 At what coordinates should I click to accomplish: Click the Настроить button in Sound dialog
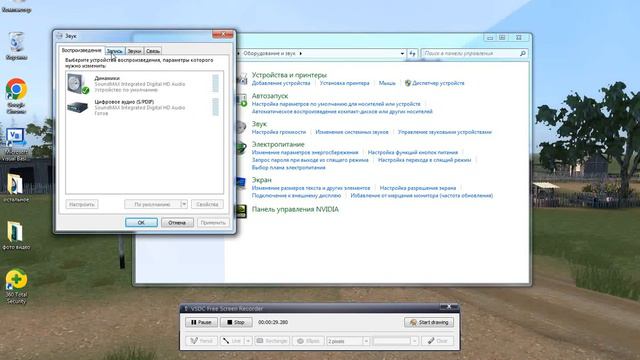tap(82, 204)
